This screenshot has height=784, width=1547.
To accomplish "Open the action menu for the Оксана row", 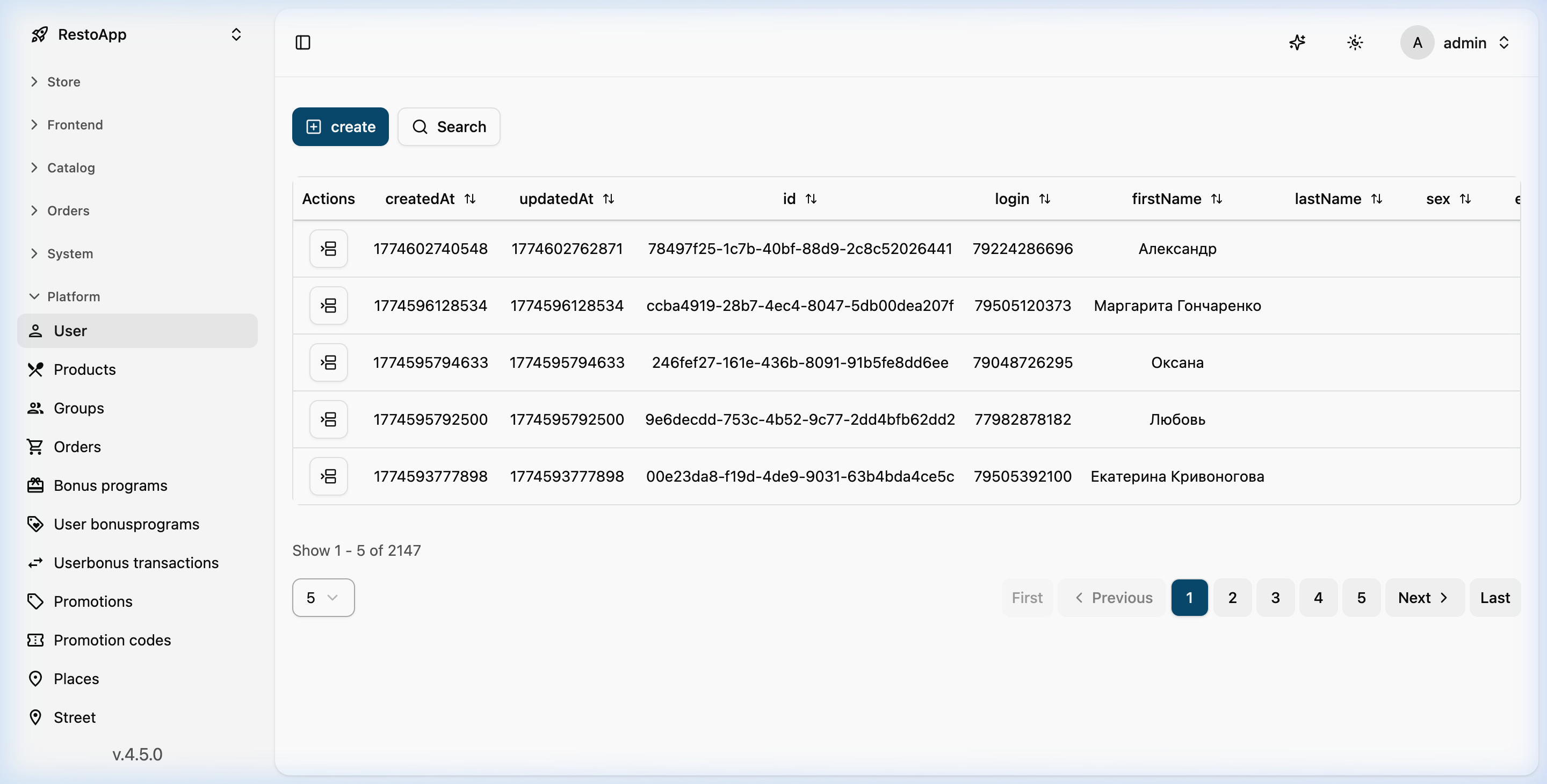I will [329, 362].
